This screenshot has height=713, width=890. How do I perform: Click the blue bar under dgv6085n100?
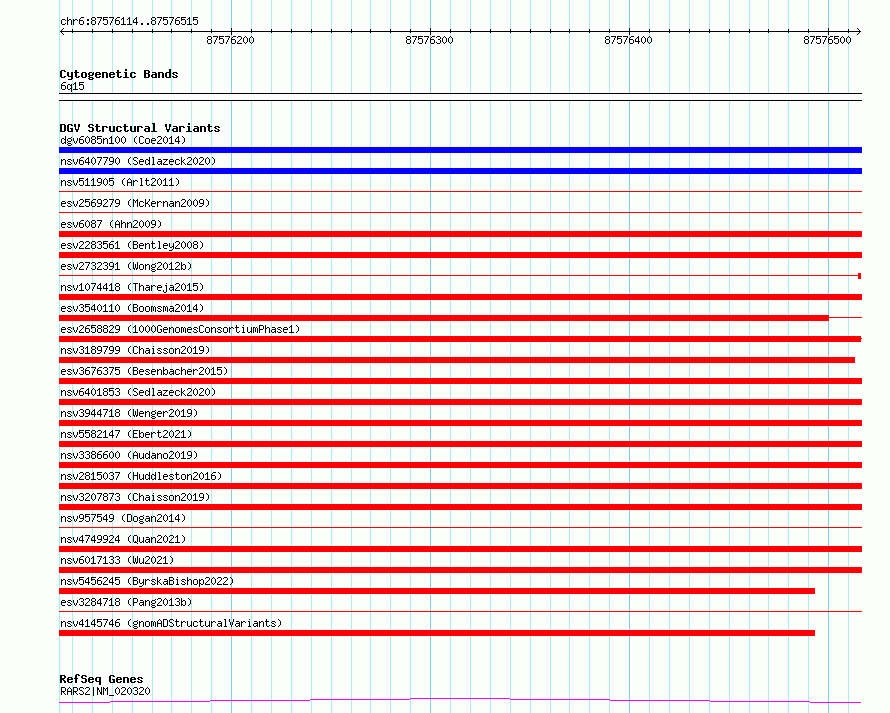(460, 150)
